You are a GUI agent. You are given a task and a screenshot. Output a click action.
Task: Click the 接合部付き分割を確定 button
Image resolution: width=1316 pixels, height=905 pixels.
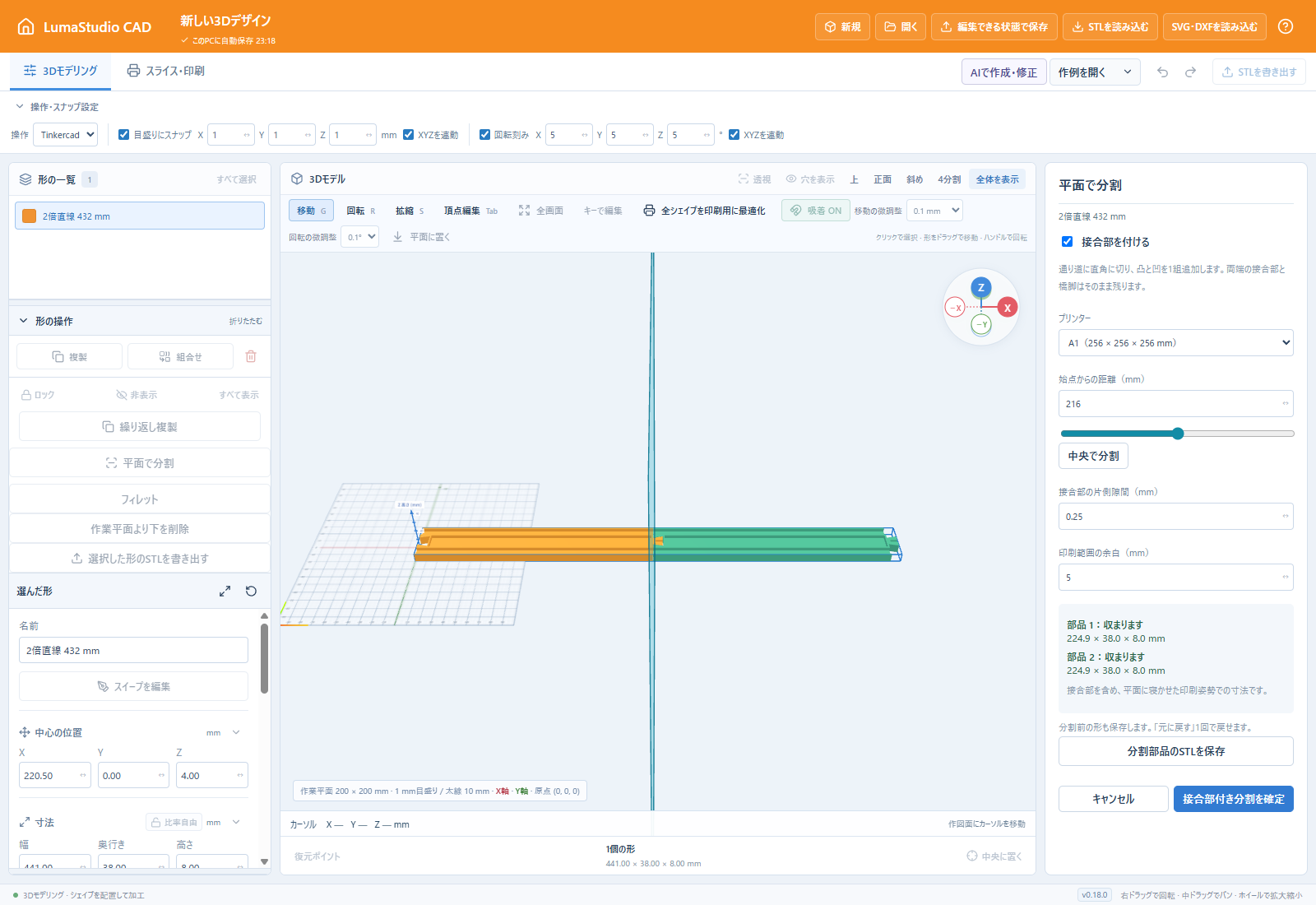pyautogui.click(x=1233, y=799)
